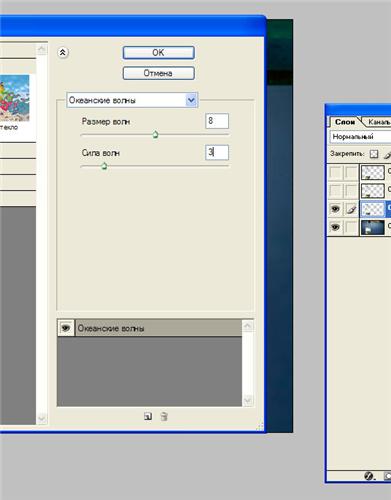Toggle eye of Океанские волны effect layer
Viewport: 391px width, 500px height.
point(66,327)
